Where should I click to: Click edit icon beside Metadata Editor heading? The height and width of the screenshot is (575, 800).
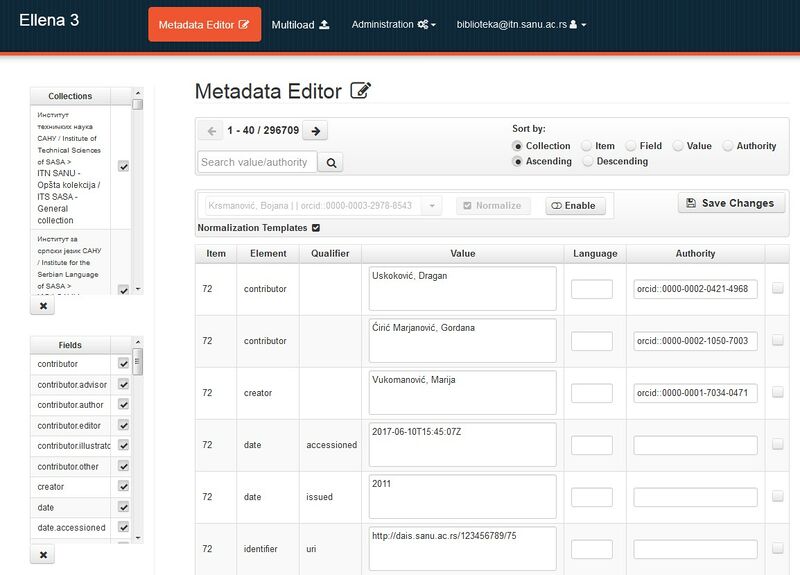[361, 92]
